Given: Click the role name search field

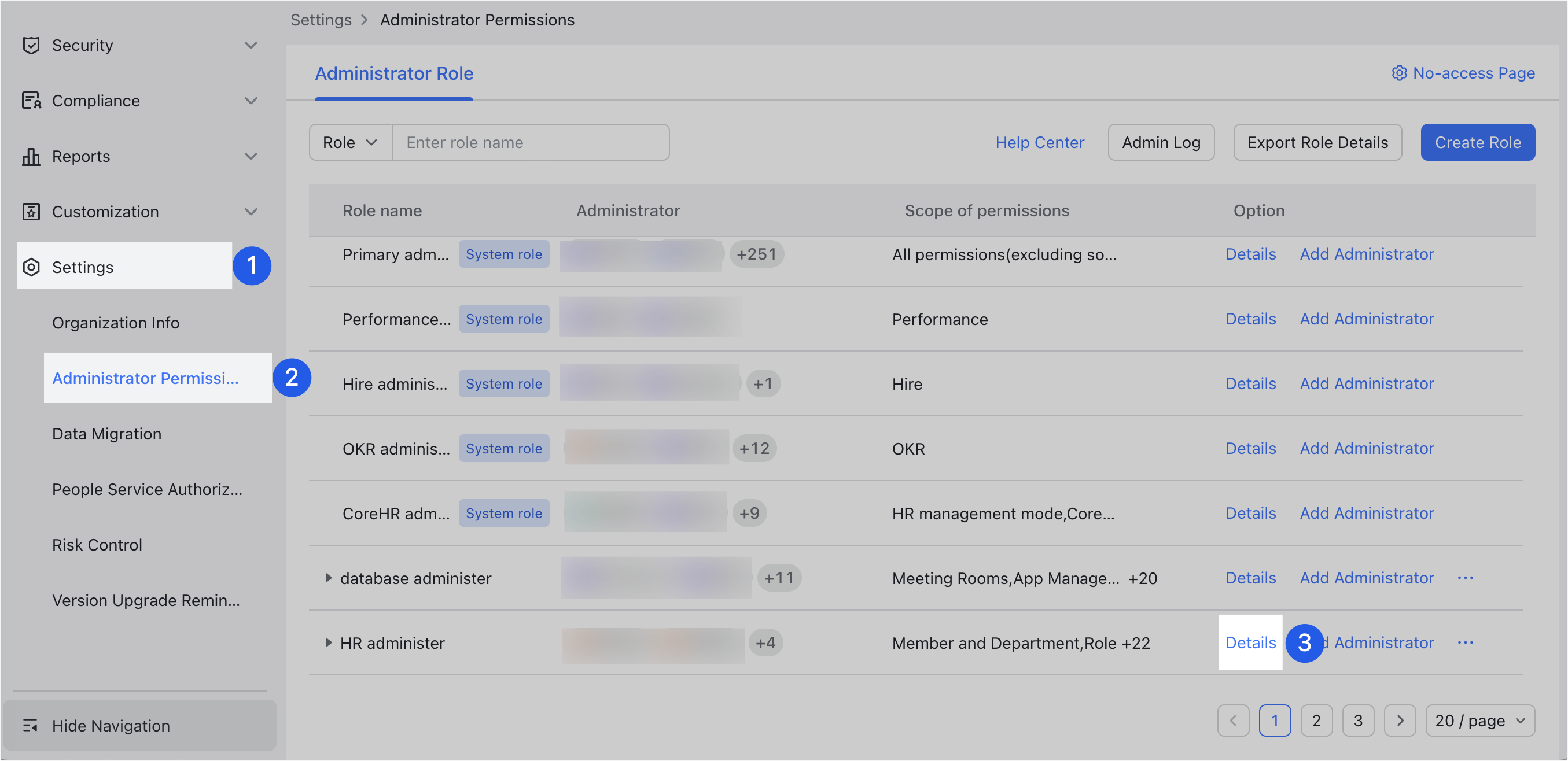Looking at the screenshot, I should (531, 142).
